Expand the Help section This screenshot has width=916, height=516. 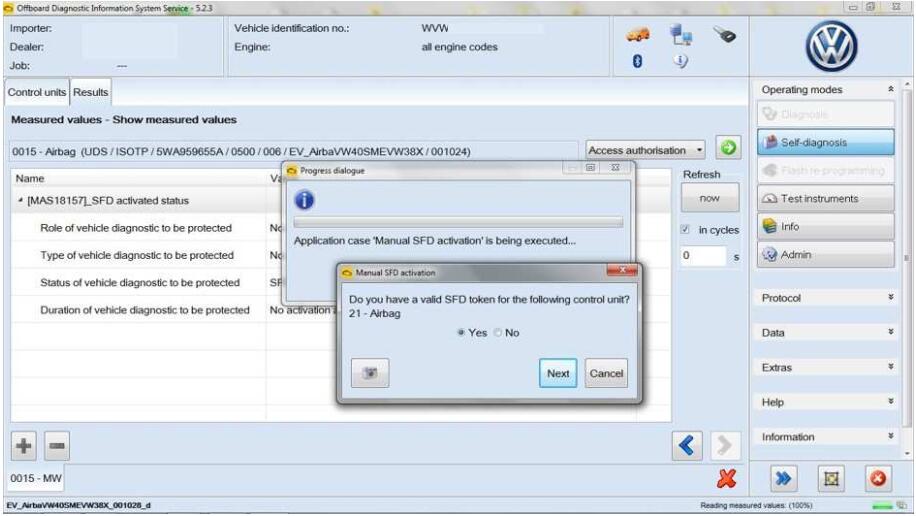[890, 401]
